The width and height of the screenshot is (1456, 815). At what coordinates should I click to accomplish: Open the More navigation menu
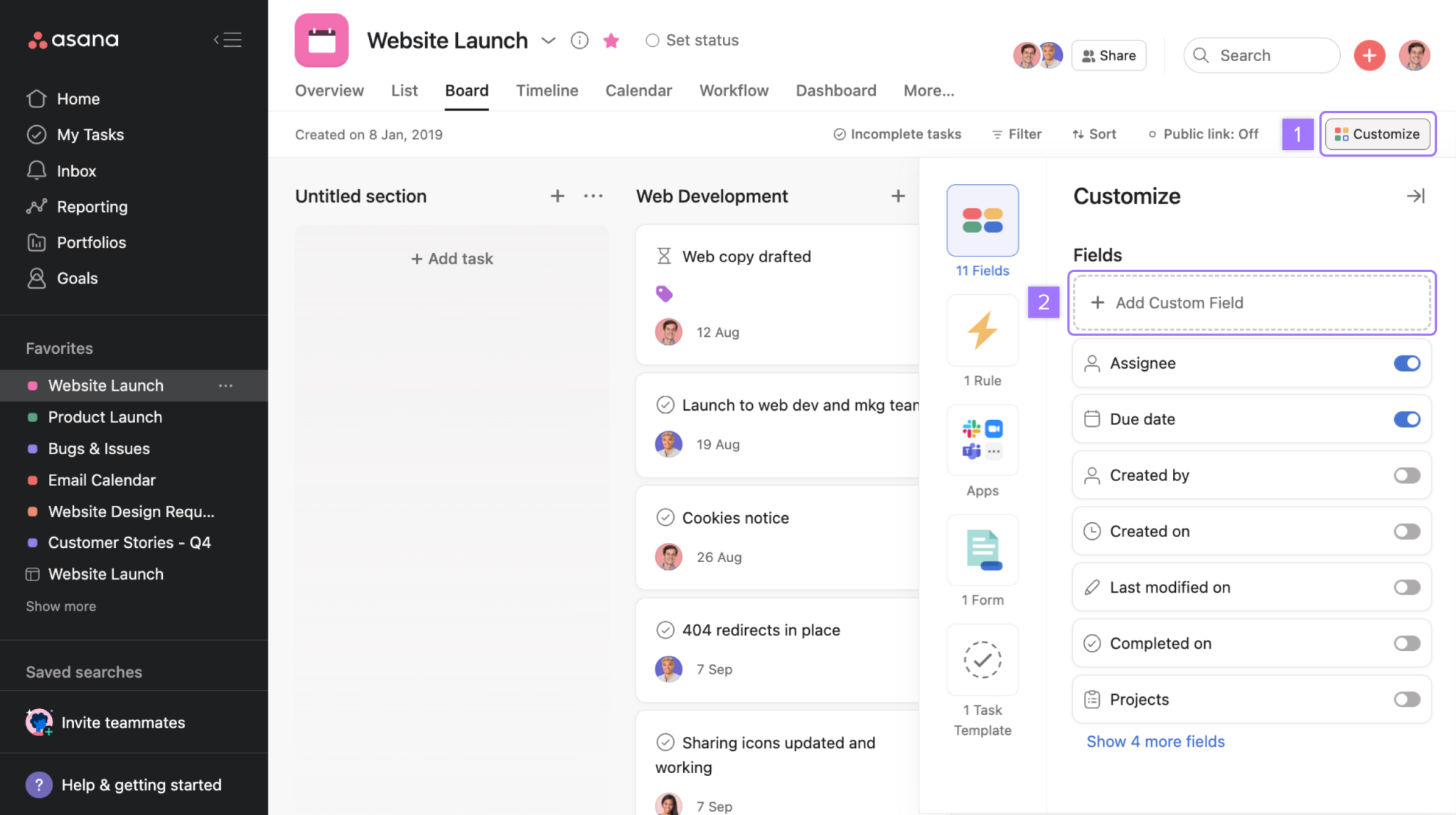[x=928, y=90]
